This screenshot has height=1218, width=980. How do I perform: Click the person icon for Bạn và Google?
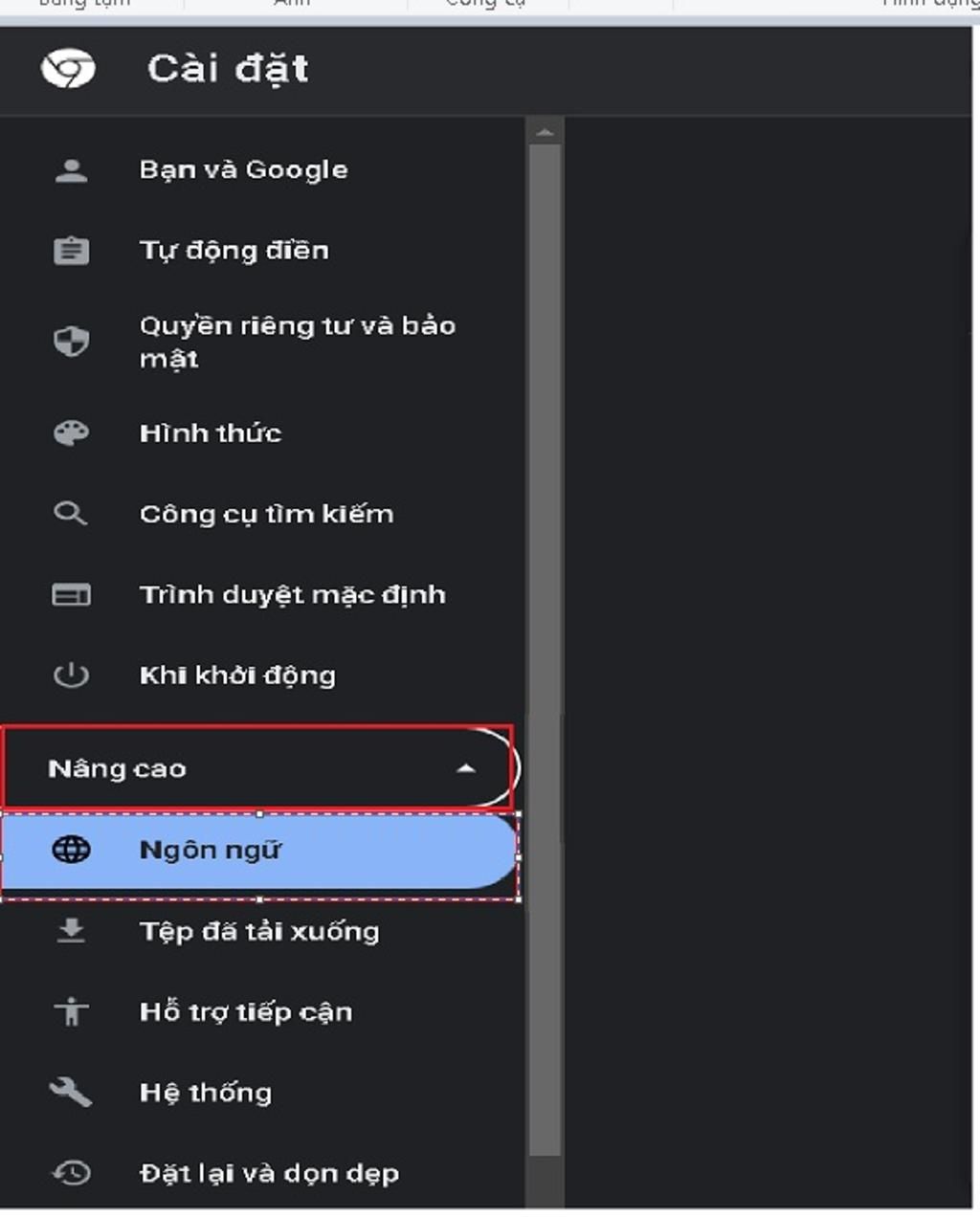pos(71,170)
